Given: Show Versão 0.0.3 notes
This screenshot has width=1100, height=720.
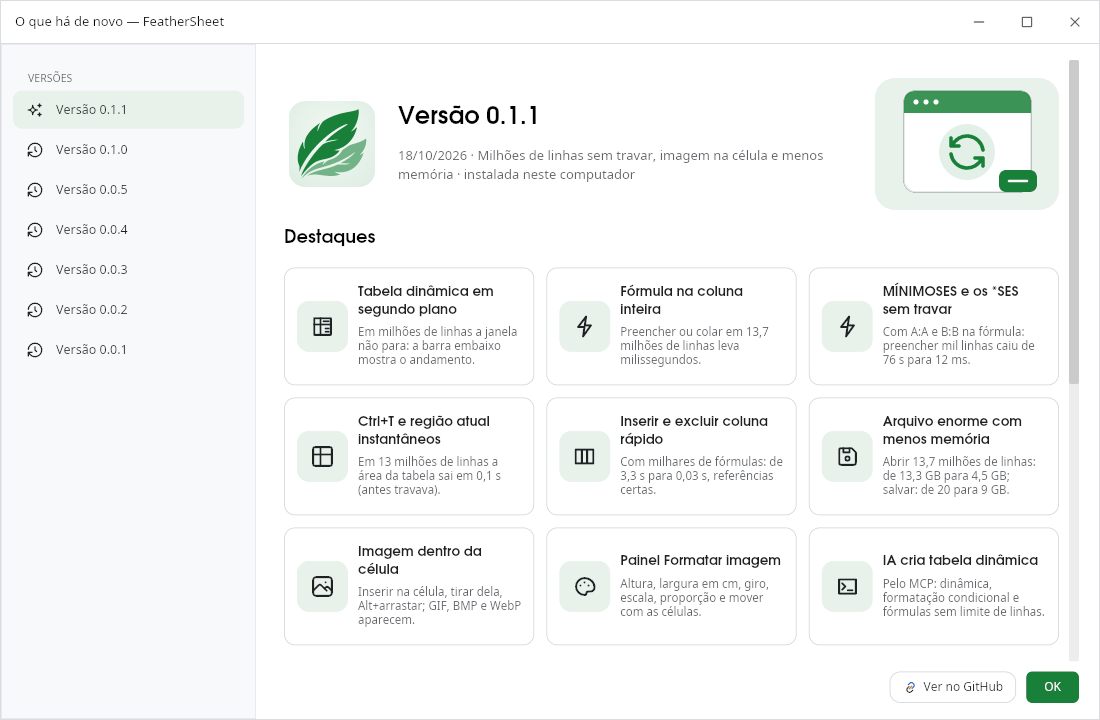Looking at the screenshot, I should click(x=128, y=269).
